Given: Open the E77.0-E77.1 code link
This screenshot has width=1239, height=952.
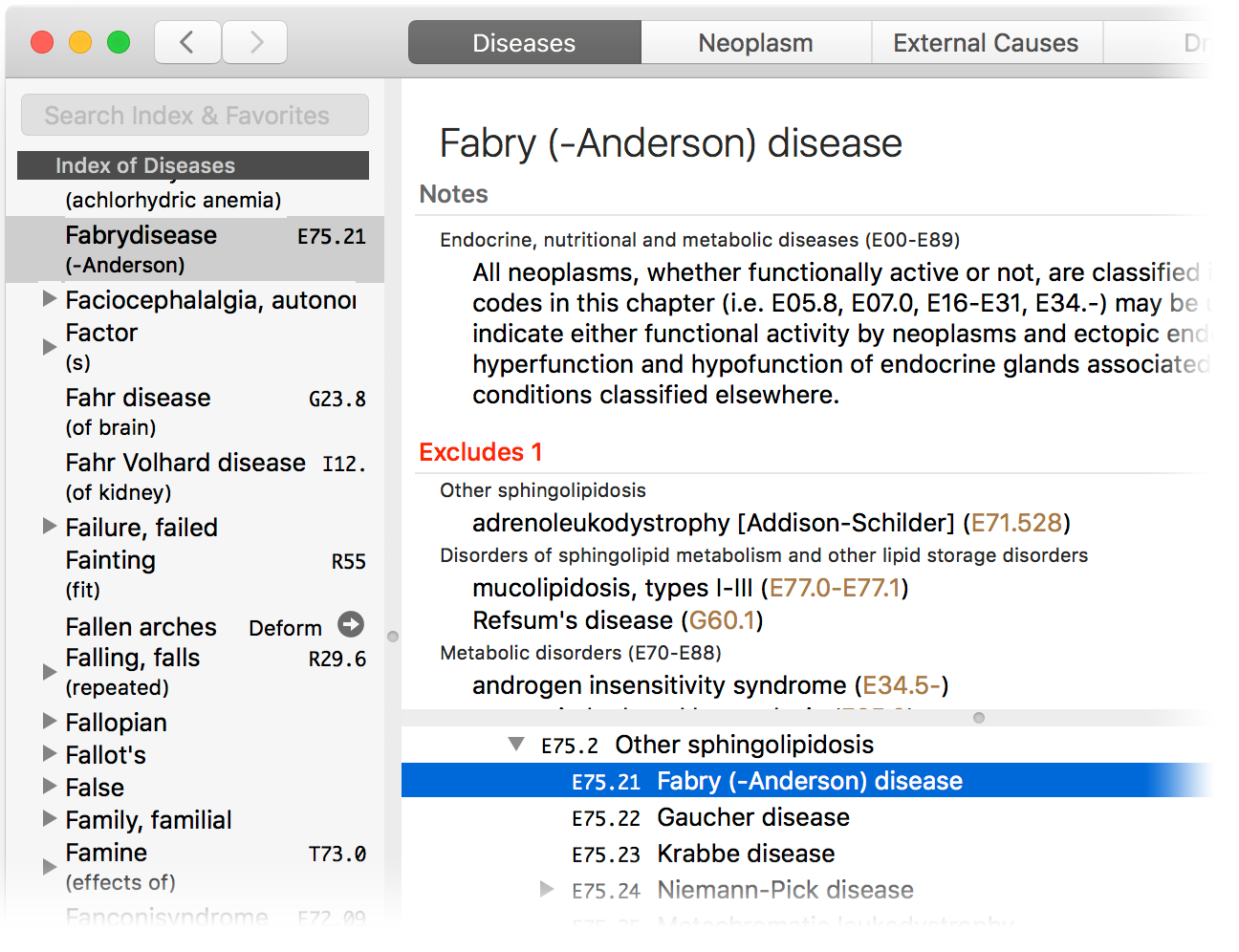Looking at the screenshot, I should (x=835, y=588).
